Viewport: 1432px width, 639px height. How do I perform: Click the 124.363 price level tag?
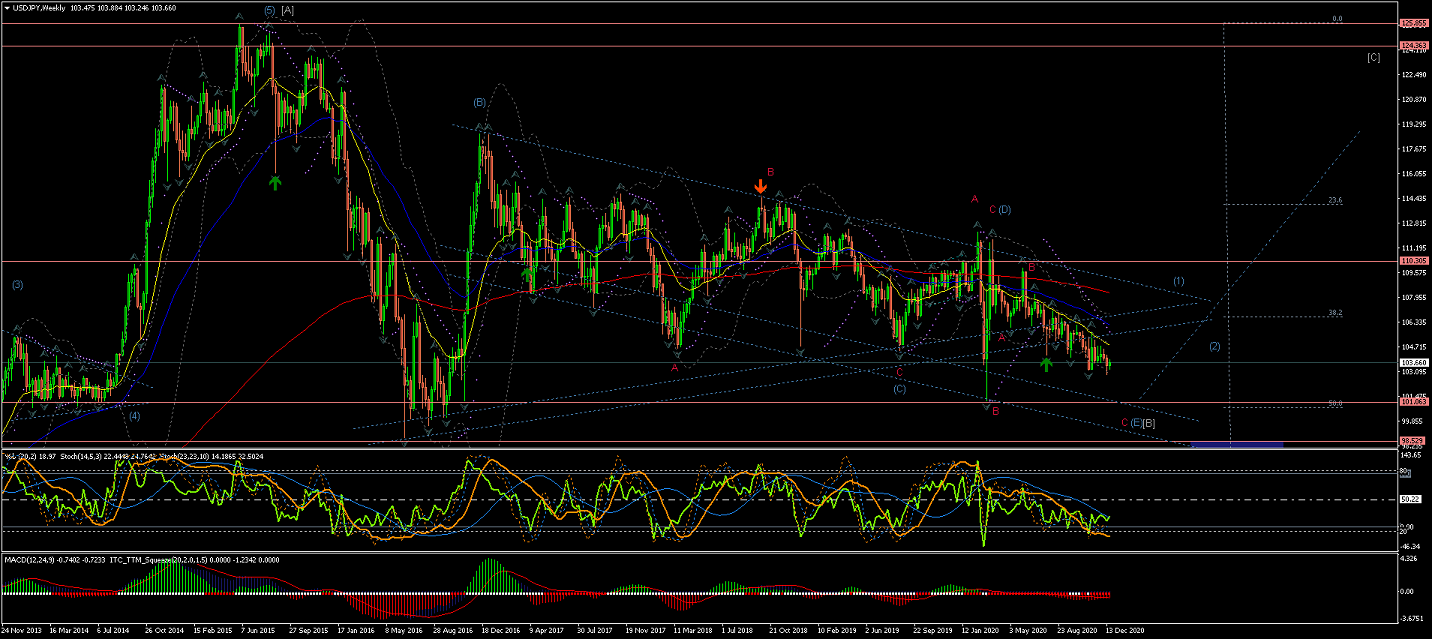coord(1412,47)
